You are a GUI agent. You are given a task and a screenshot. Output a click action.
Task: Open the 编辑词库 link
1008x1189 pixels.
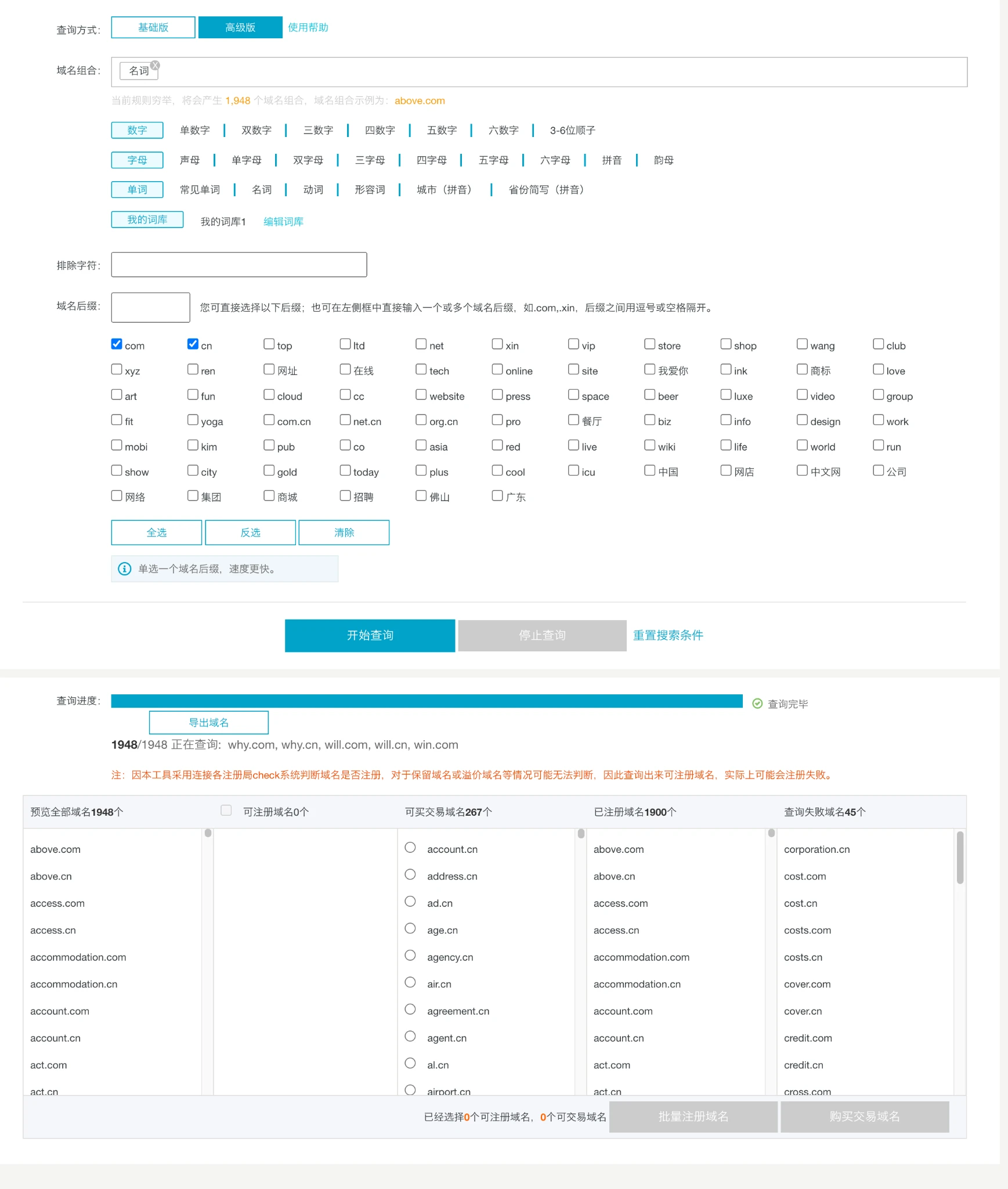click(x=283, y=222)
